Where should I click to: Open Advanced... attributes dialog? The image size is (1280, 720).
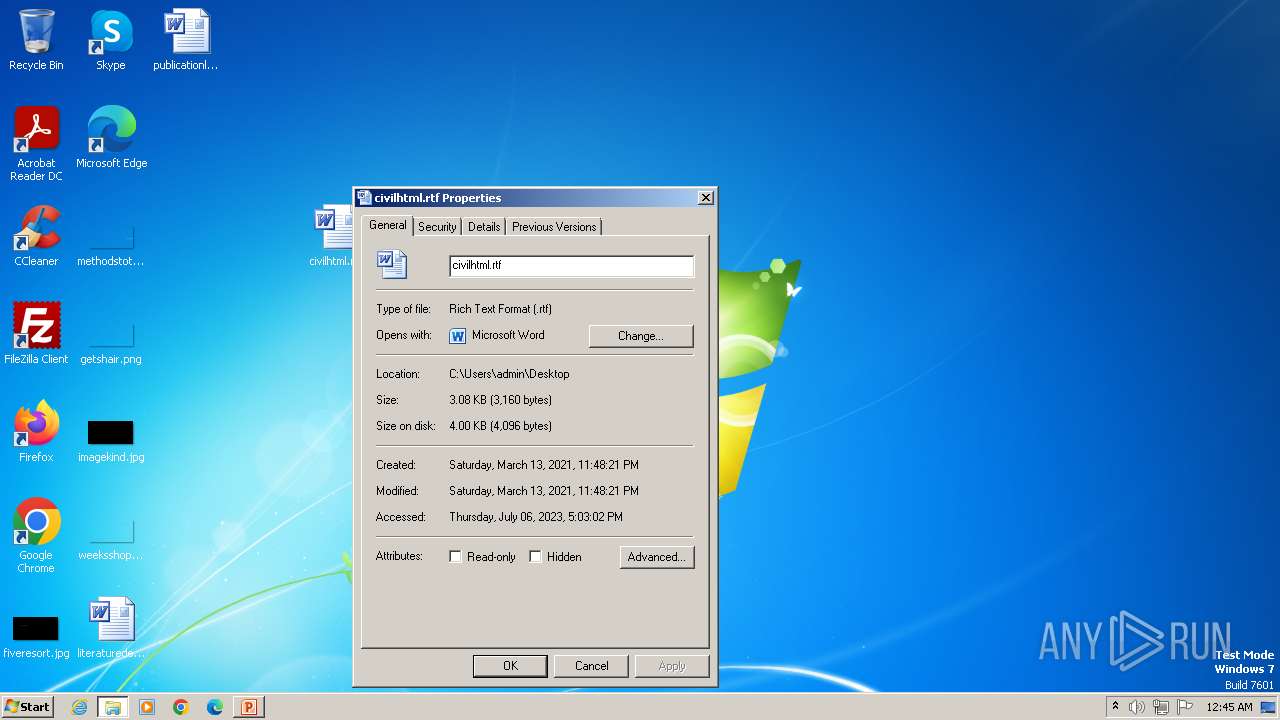tap(656, 557)
